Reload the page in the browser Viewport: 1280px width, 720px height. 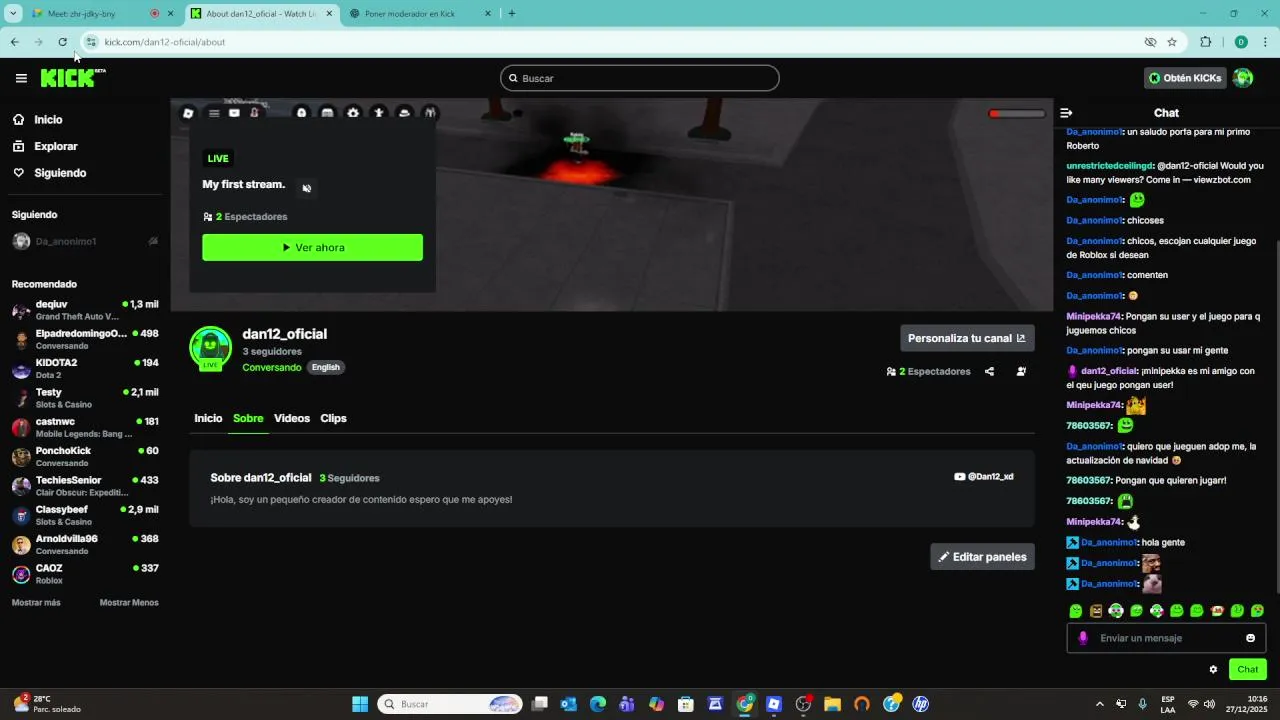62,42
